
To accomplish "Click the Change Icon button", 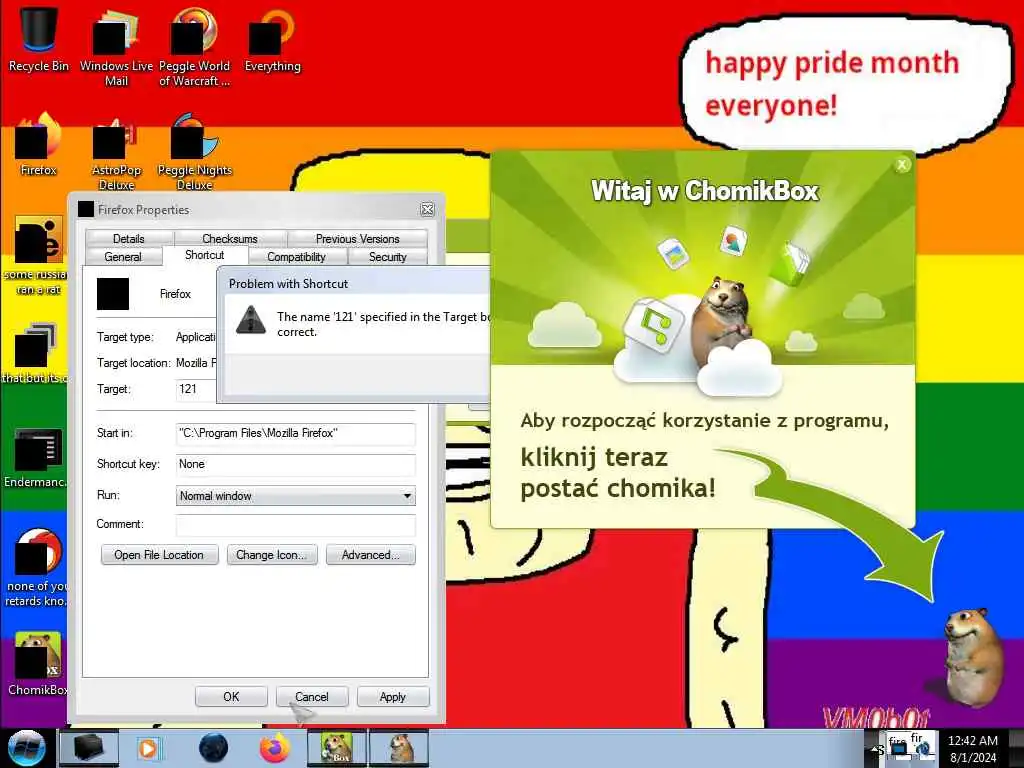I will coord(272,554).
